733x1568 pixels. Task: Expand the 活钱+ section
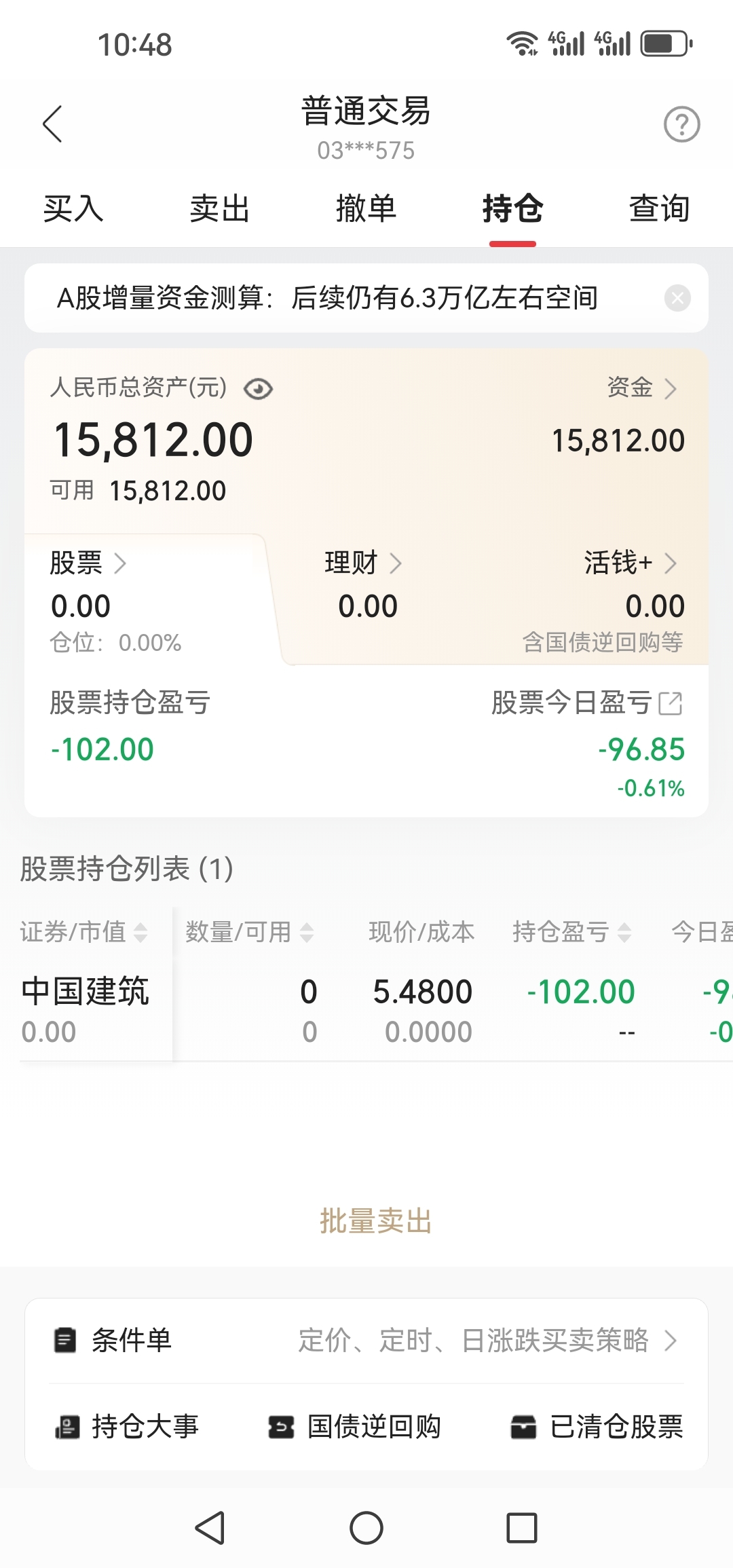coord(631,563)
